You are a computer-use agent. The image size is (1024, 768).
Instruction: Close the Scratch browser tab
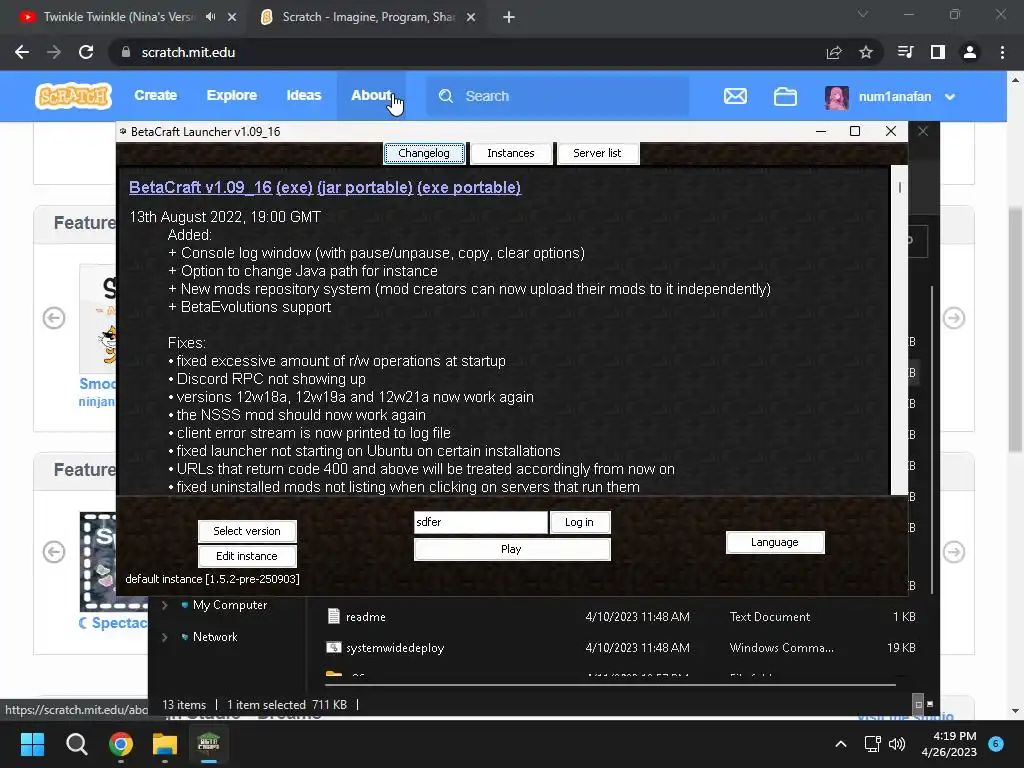[471, 18]
